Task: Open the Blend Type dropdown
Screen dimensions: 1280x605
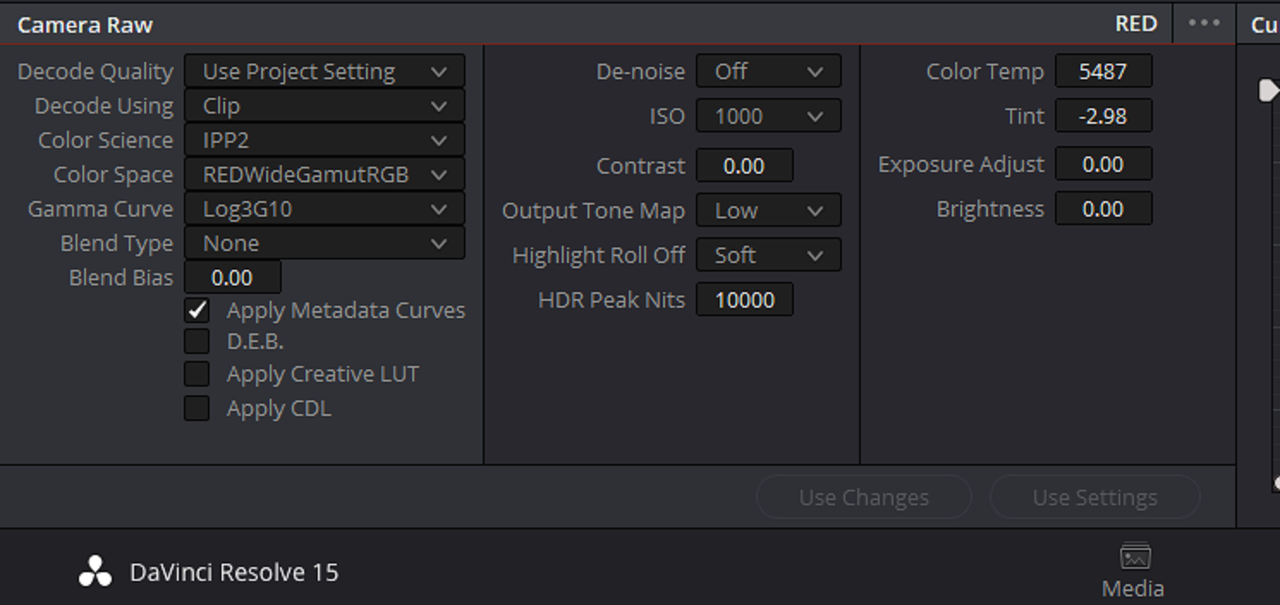Action: click(325, 243)
